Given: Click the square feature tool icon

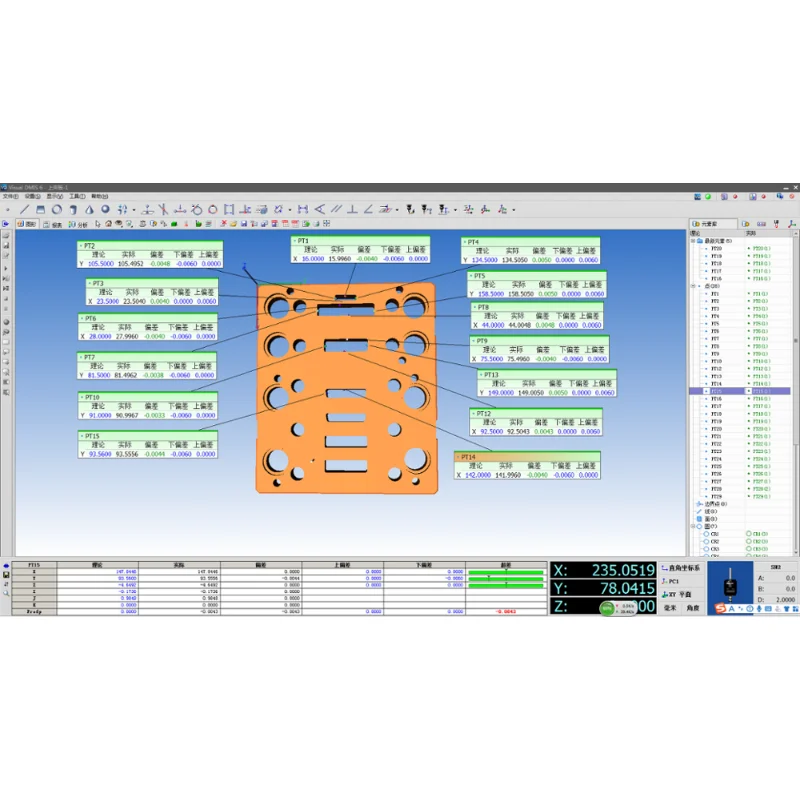Looking at the screenshot, I should [229, 209].
